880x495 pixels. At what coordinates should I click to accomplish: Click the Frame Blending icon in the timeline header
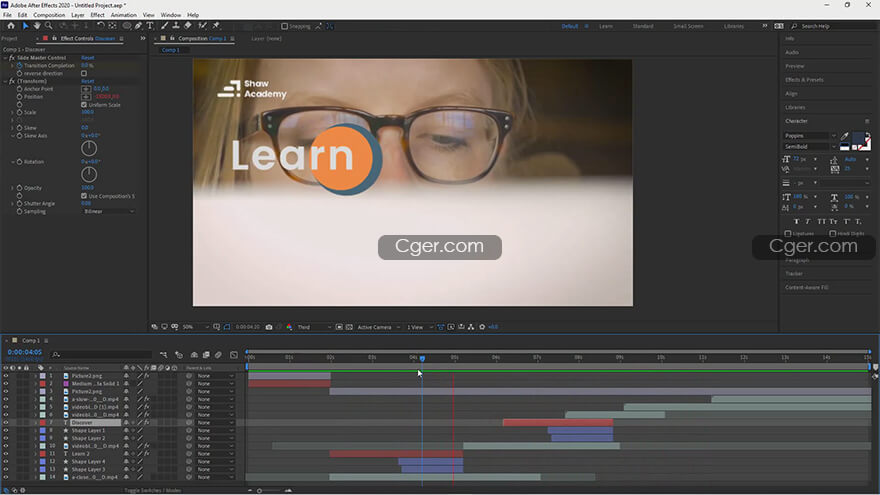point(206,355)
